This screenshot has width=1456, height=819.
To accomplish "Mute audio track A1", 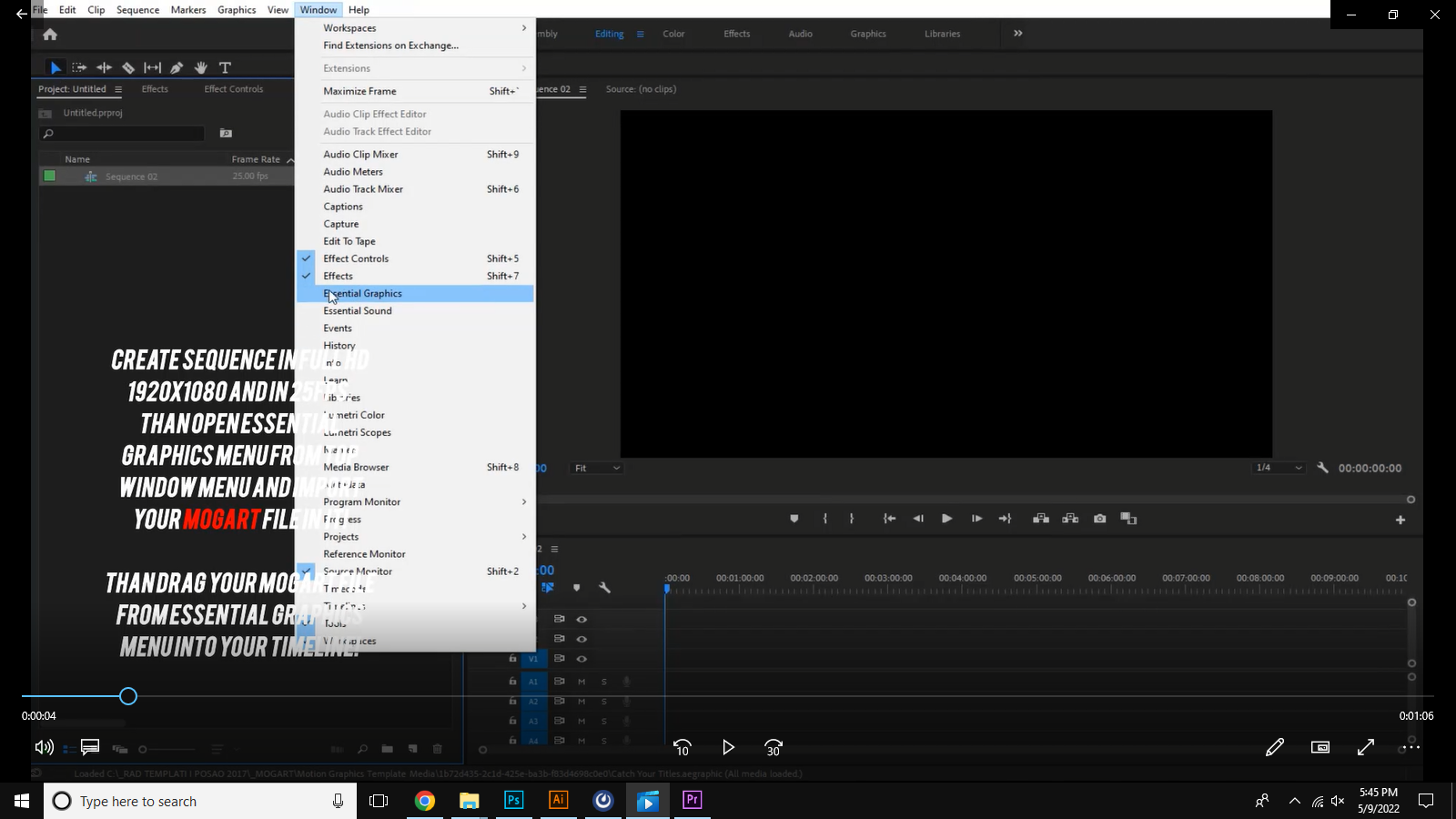I will coord(581,682).
